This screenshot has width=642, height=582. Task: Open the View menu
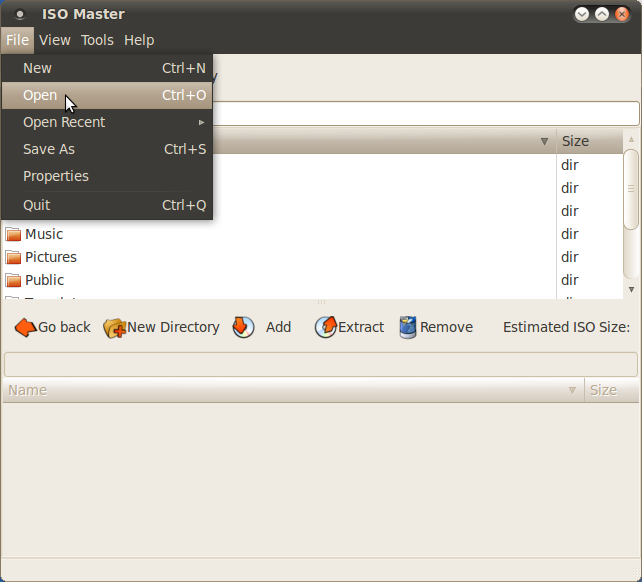coord(54,40)
